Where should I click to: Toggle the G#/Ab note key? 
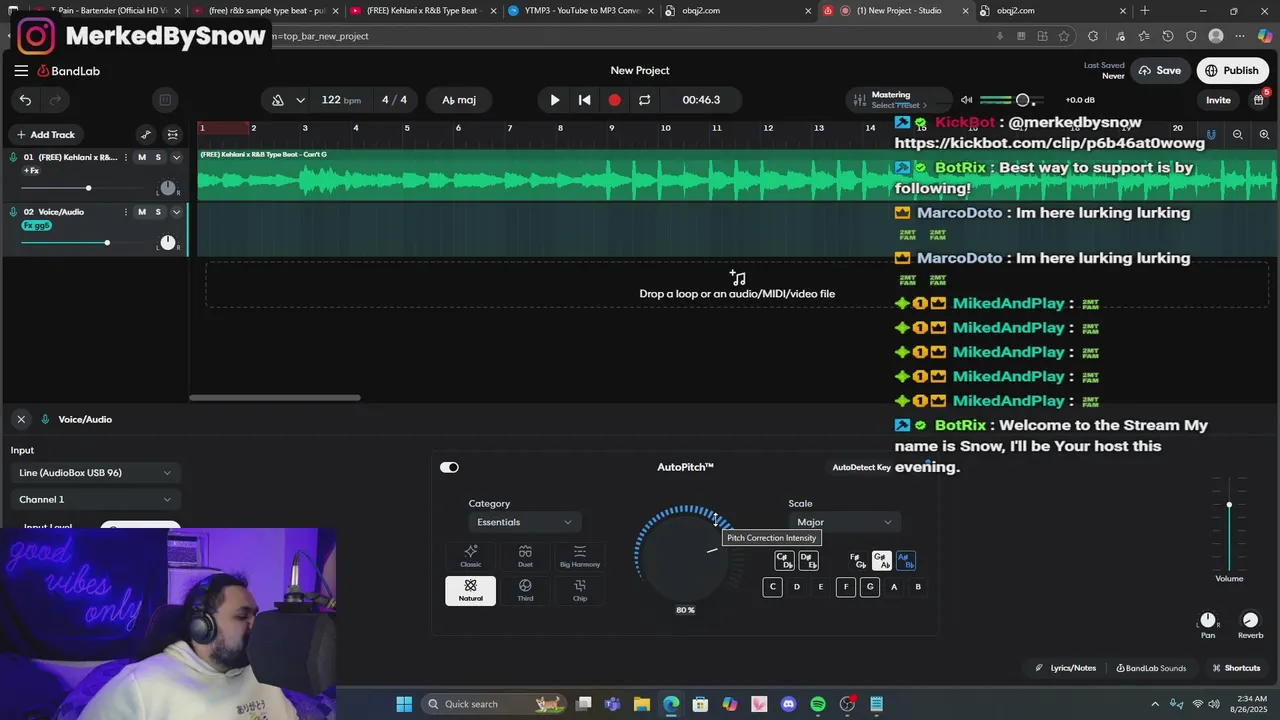click(x=881, y=561)
